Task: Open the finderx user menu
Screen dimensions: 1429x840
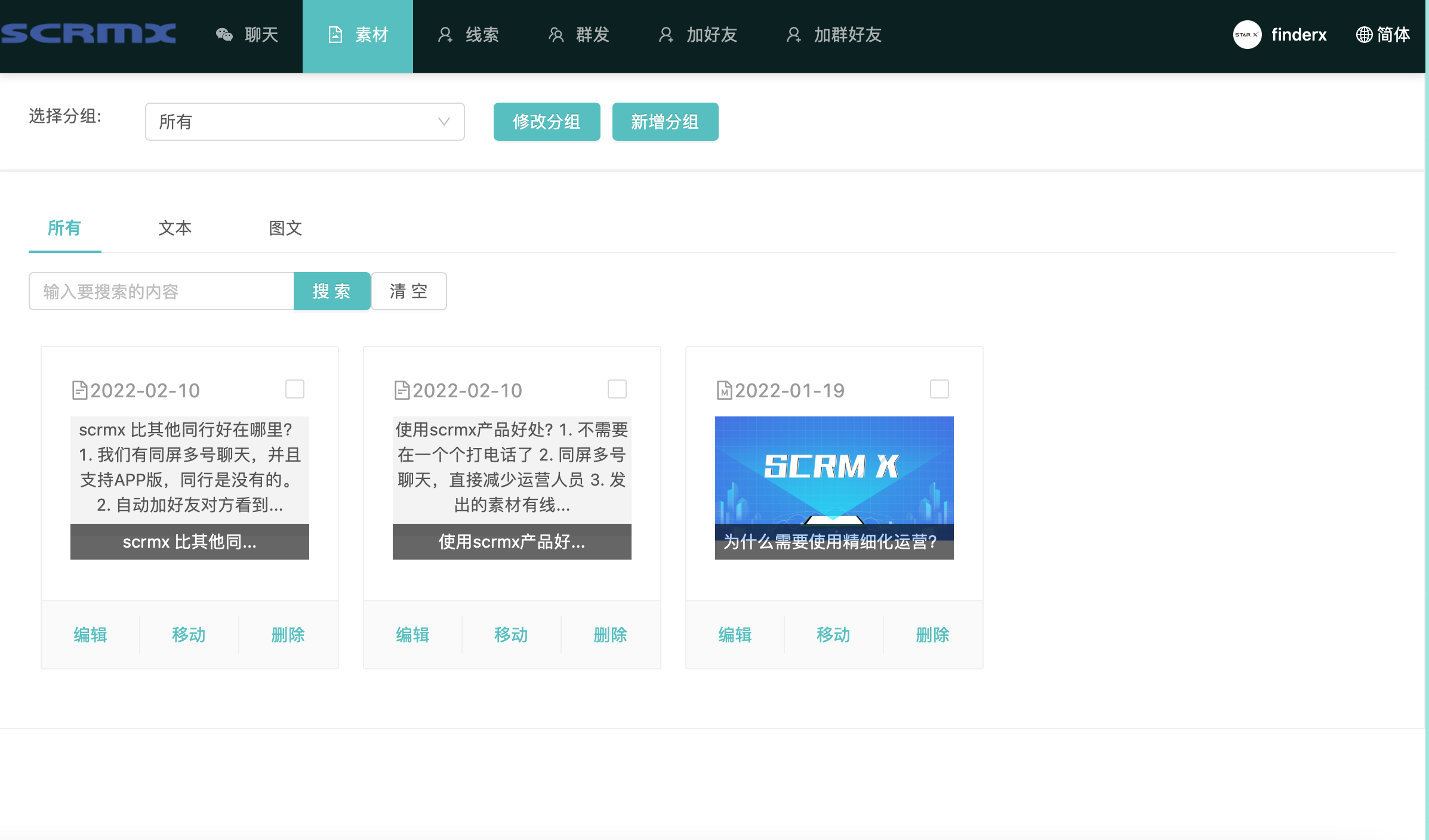Action: pos(1280,35)
